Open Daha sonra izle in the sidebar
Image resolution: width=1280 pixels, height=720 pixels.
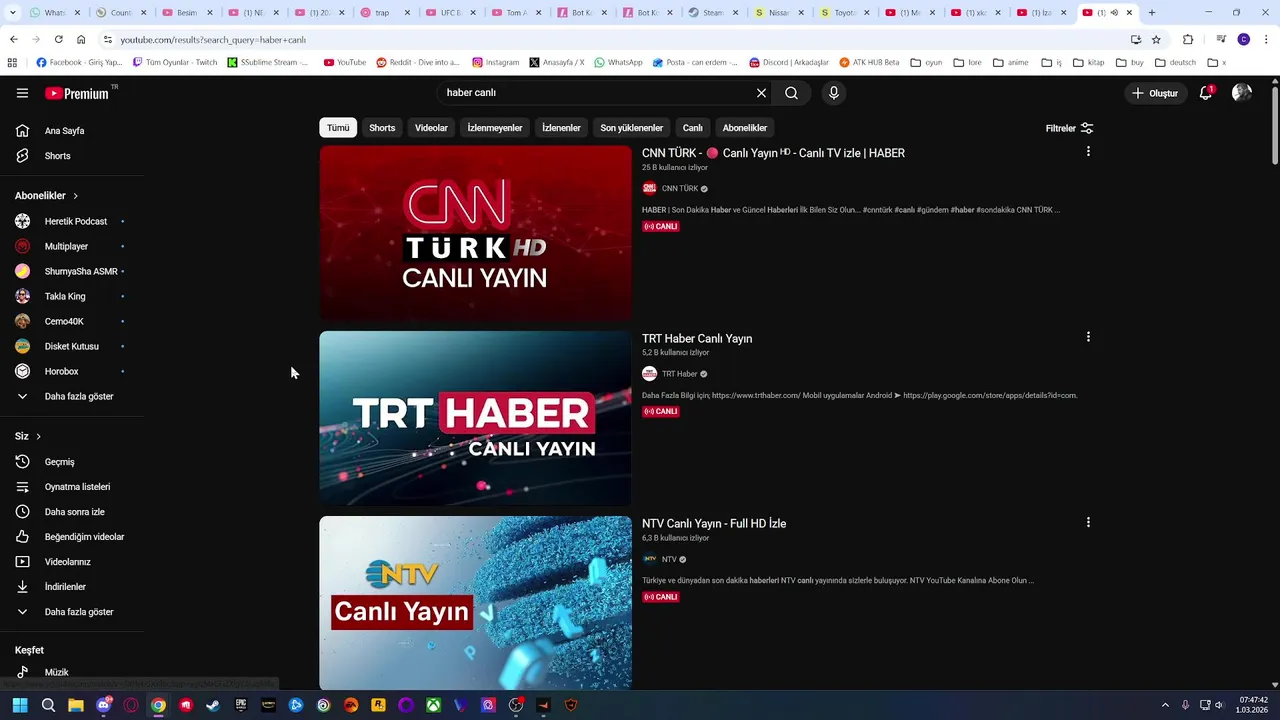click(72, 512)
